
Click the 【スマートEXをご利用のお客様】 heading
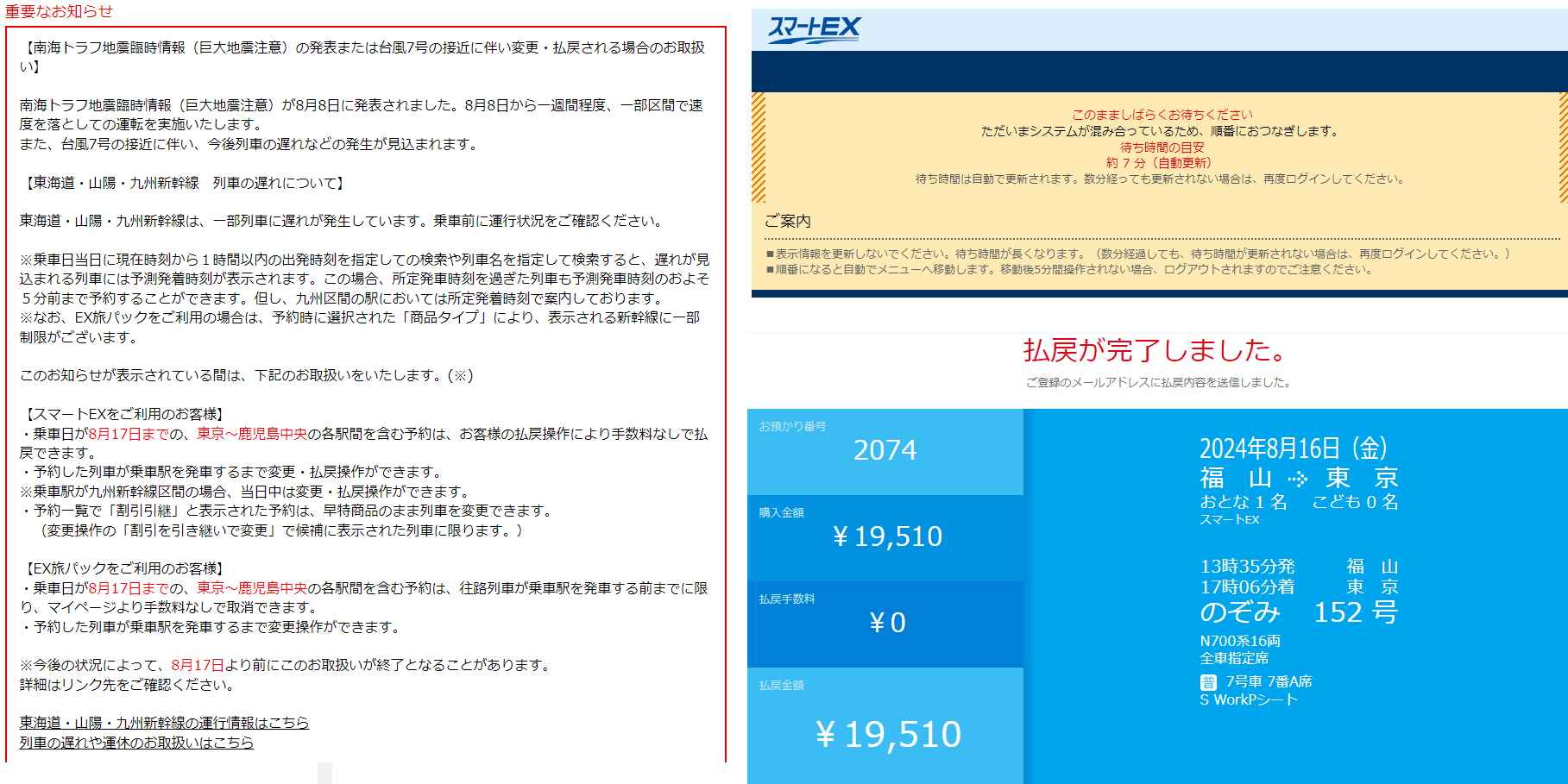click(x=124, y=414)
